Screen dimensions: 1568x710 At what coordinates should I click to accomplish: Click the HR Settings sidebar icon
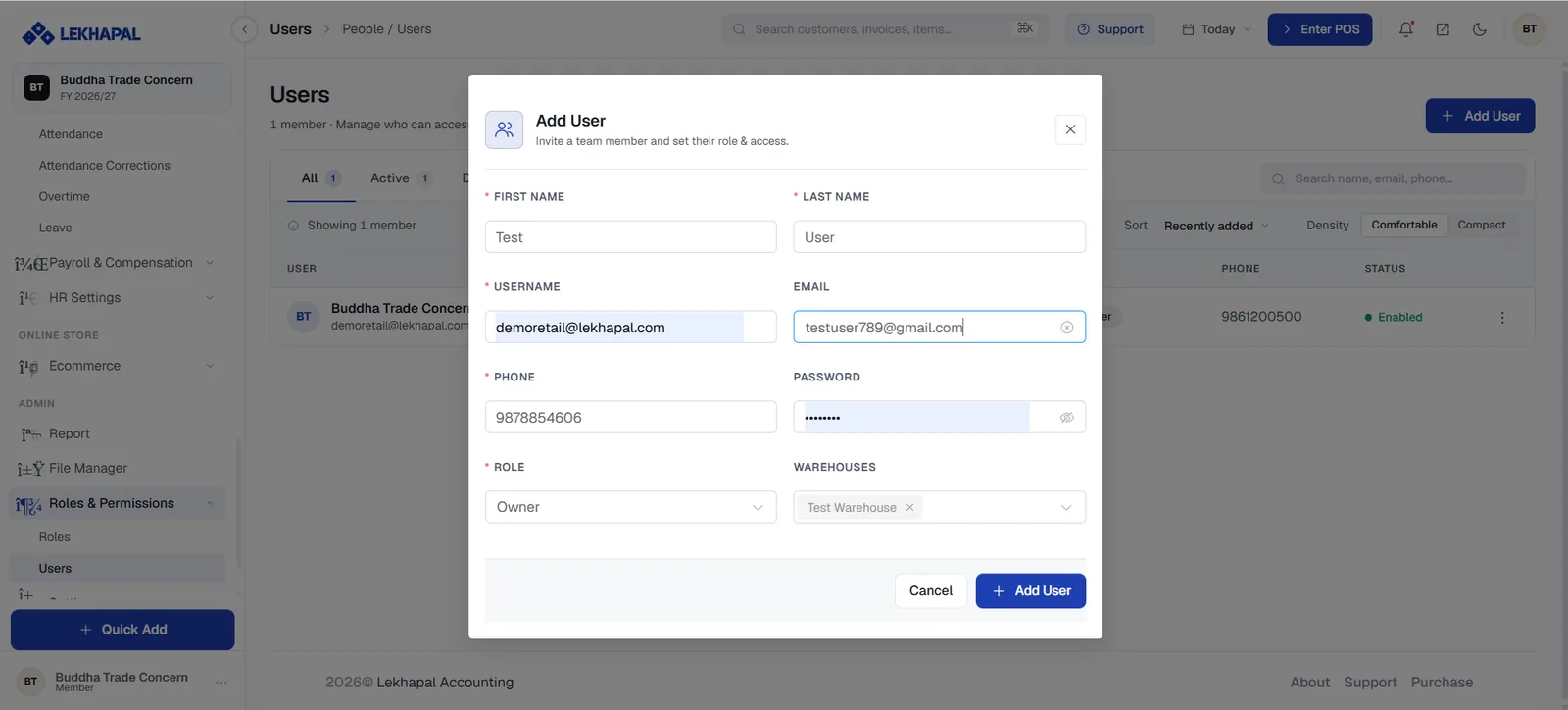pyautogui.click(x=28, y=298)
